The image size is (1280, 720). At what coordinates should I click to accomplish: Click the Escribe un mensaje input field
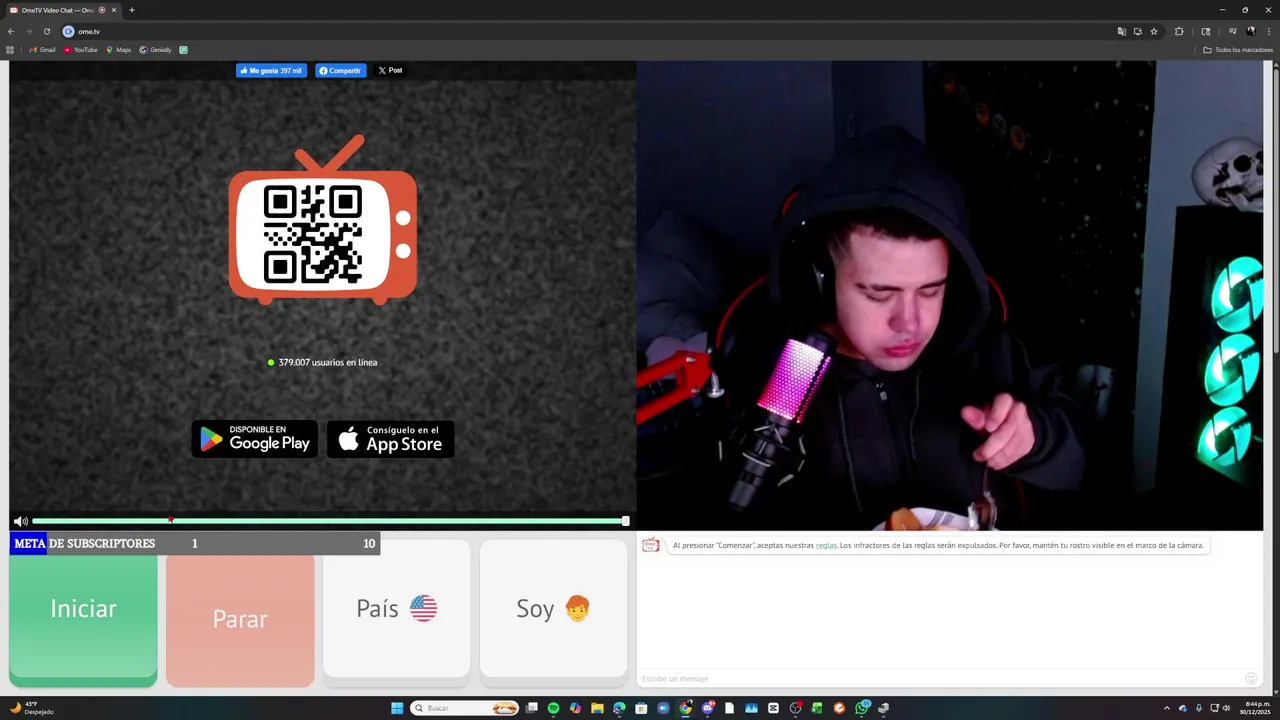point(940,679)
